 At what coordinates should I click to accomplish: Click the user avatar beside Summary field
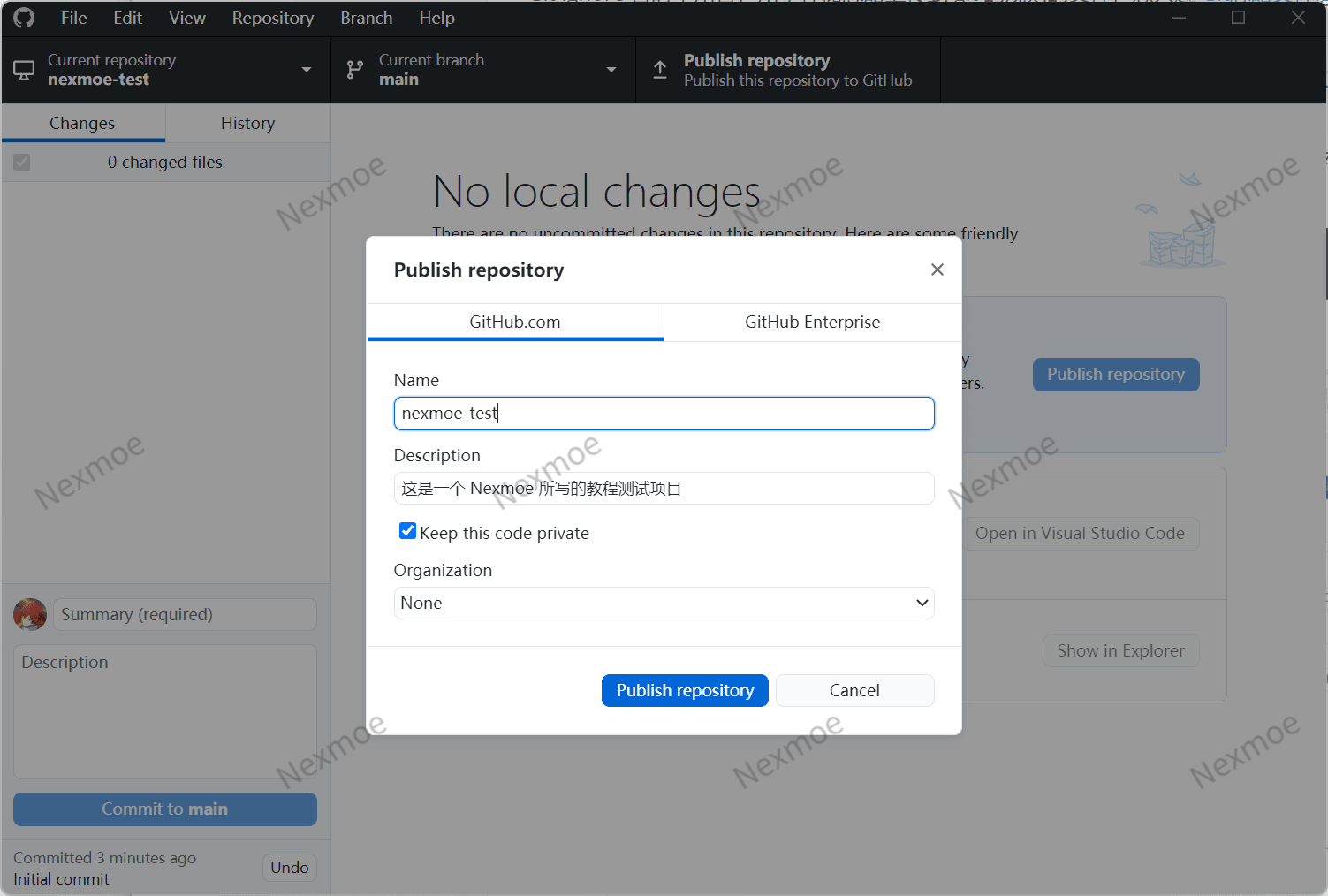[x=30, y=614]
